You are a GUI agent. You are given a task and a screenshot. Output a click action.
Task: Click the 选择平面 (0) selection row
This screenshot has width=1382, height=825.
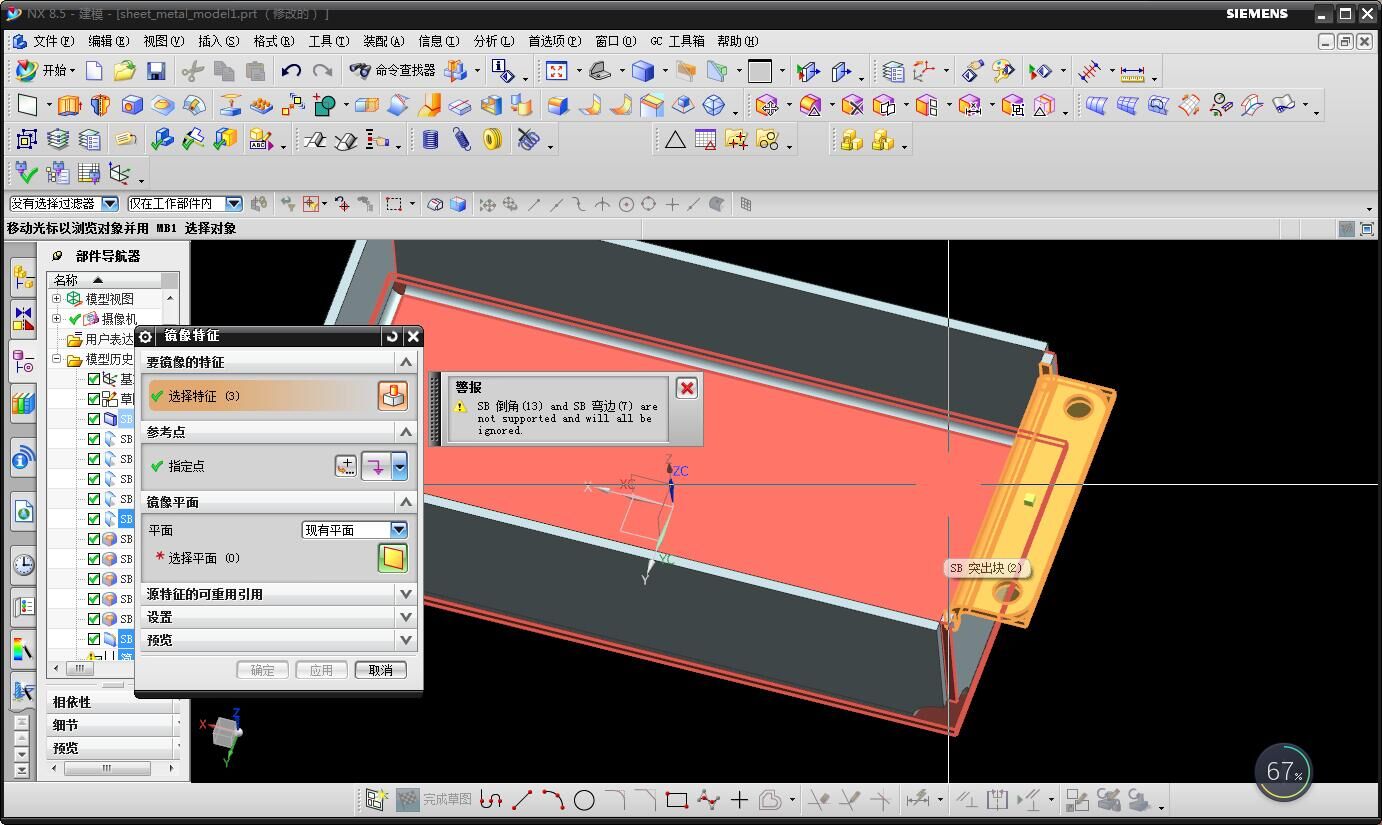(262, 558)
